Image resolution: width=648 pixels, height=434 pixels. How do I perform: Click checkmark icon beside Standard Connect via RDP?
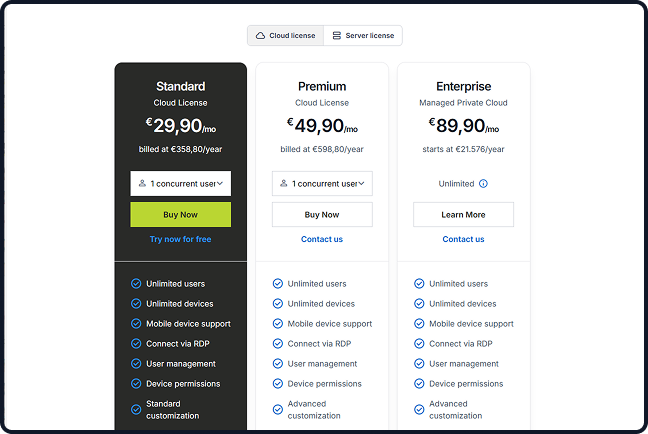coord(136,344)
